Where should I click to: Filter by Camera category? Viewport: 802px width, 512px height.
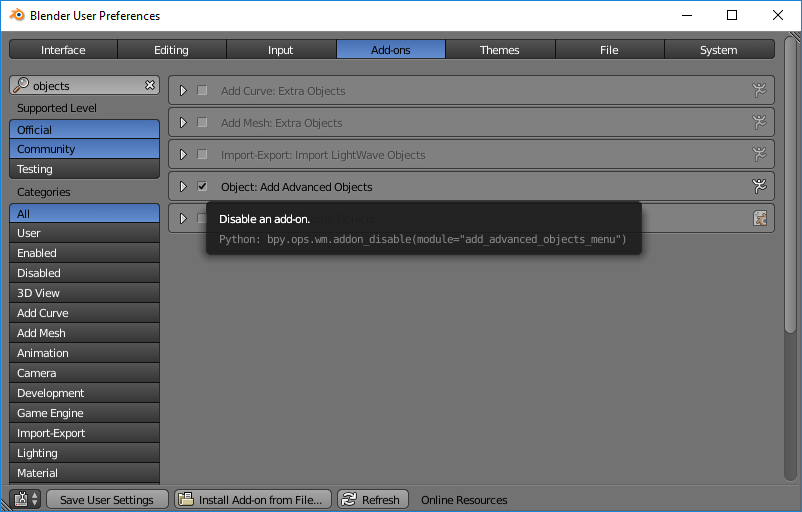pyautogui.click(x=84, y=372)
